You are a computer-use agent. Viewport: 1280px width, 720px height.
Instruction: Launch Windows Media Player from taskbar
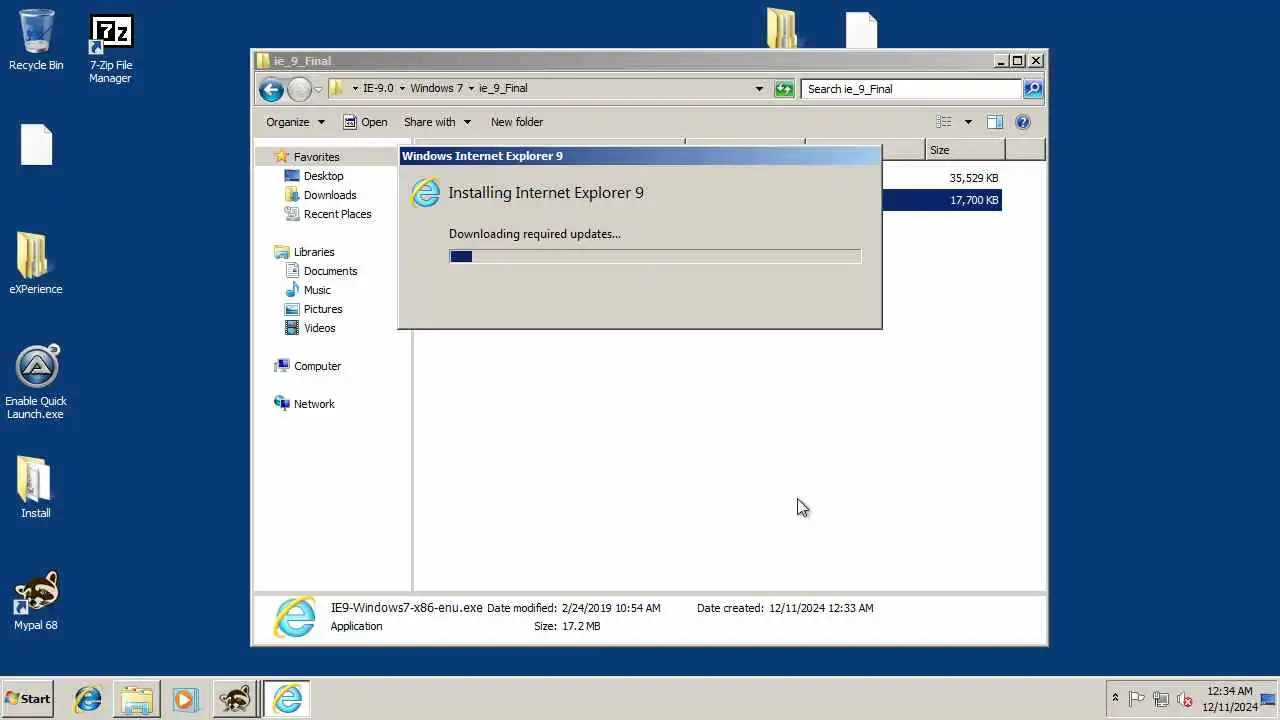point(185,699)
